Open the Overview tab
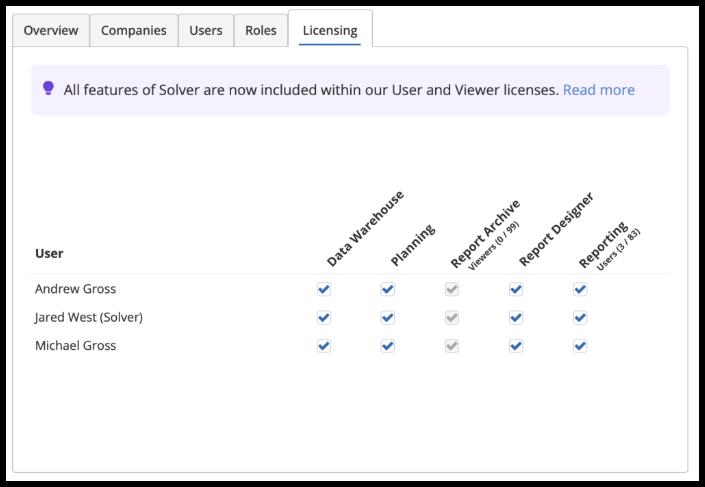 coord(51,30)
